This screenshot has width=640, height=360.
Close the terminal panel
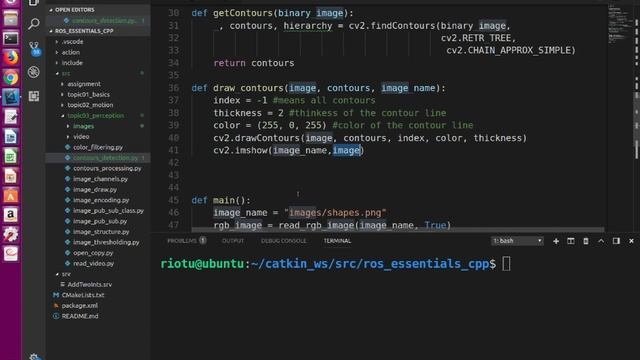[631, 241]
